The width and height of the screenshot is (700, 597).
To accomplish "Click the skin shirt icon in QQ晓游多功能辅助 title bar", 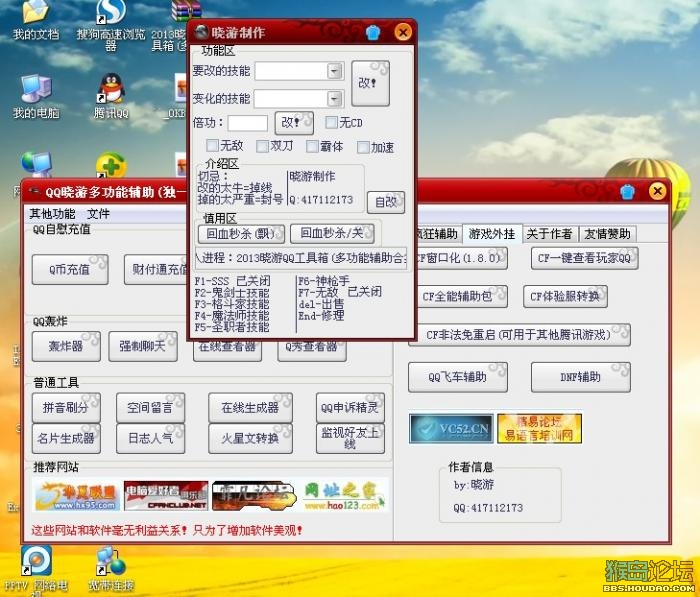I will 627,192.
